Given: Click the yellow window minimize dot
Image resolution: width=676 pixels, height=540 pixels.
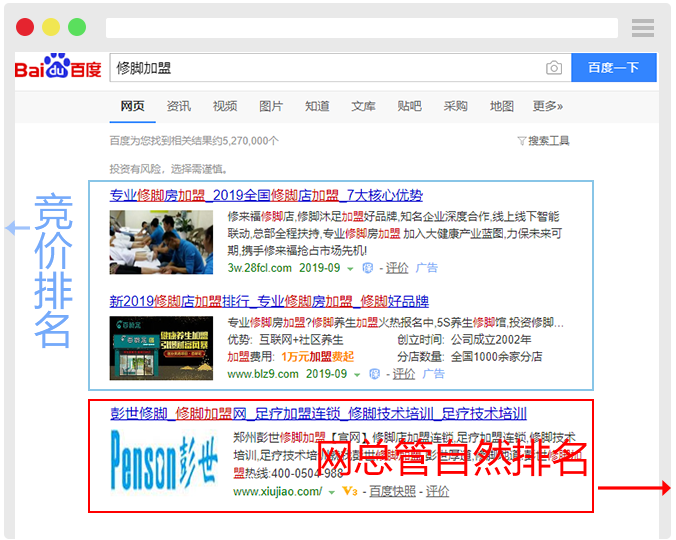Looking at the screenshot, I should pos(51,27).
